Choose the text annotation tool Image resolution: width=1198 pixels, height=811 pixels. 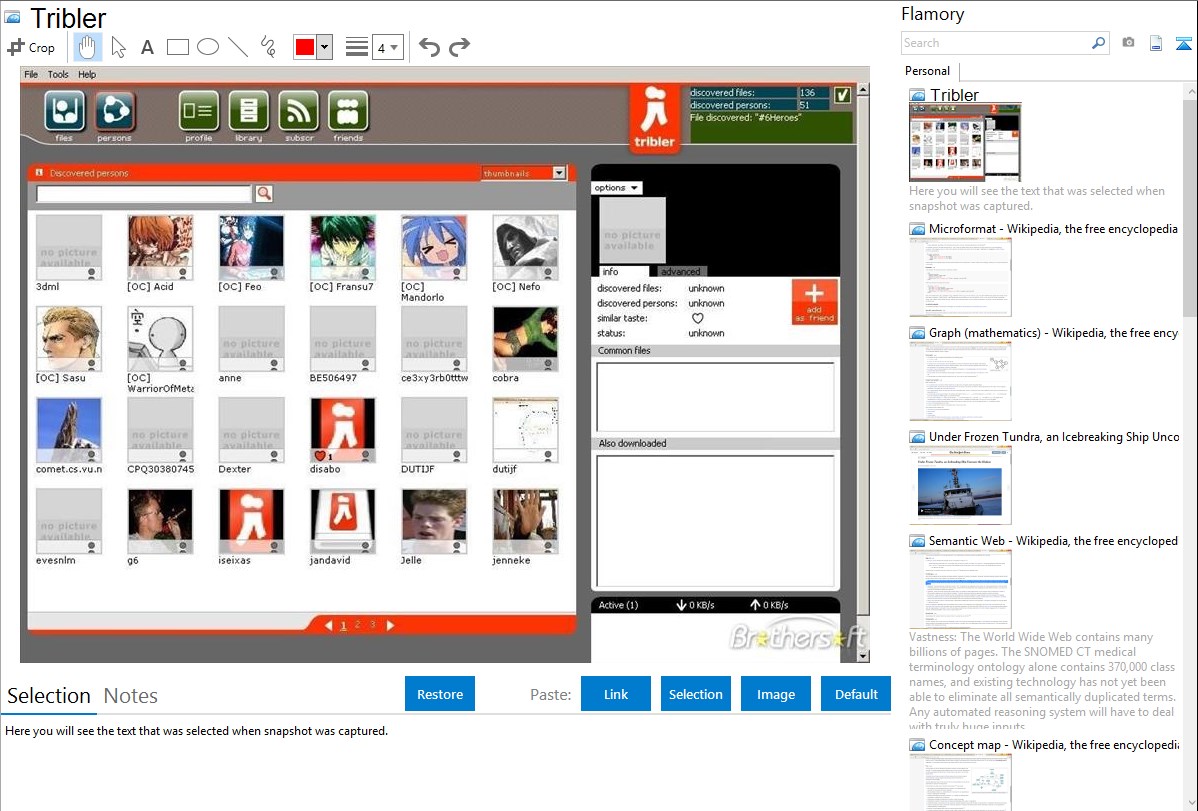(x=147, y=47)
